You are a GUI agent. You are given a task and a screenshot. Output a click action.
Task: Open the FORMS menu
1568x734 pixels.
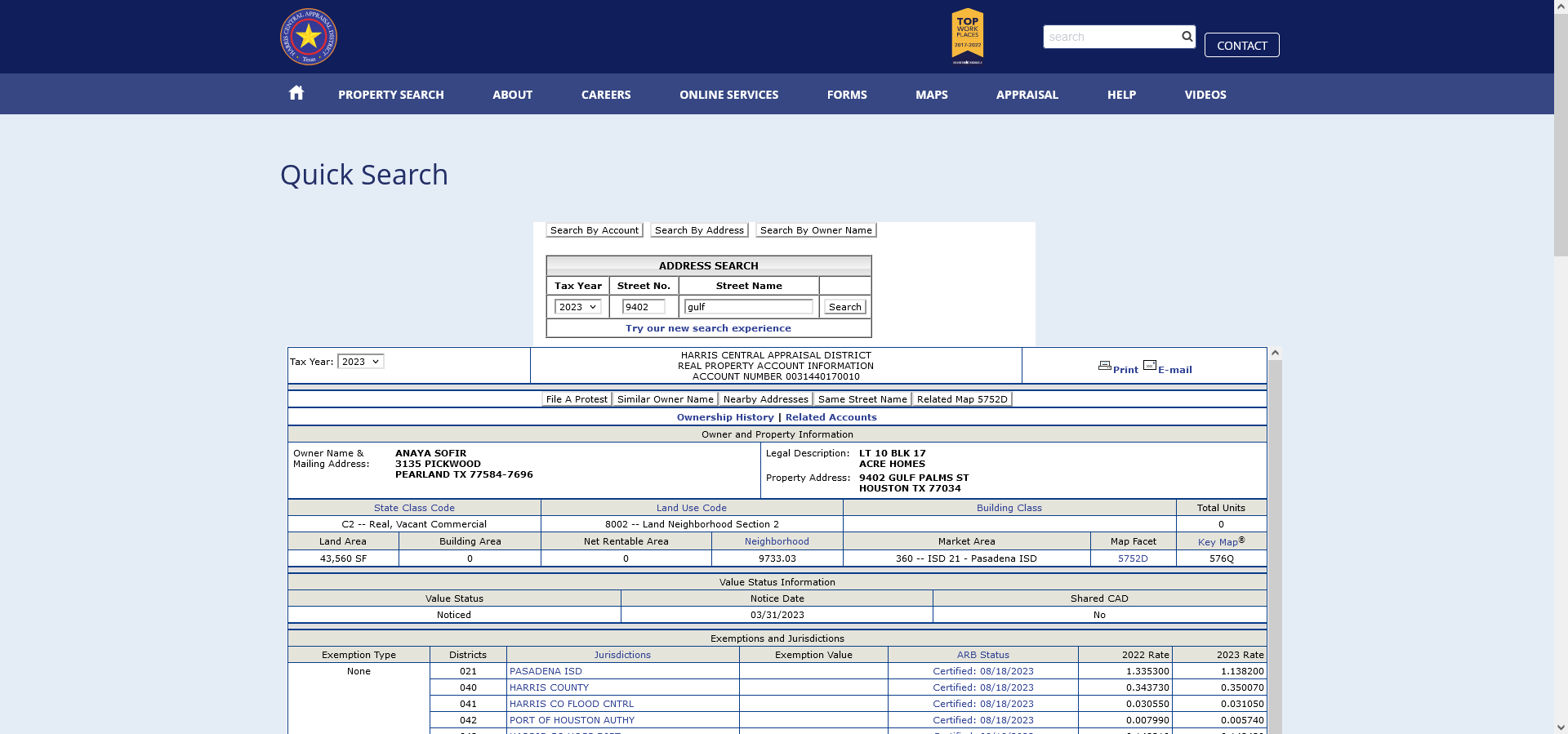(x=847, y=95)
